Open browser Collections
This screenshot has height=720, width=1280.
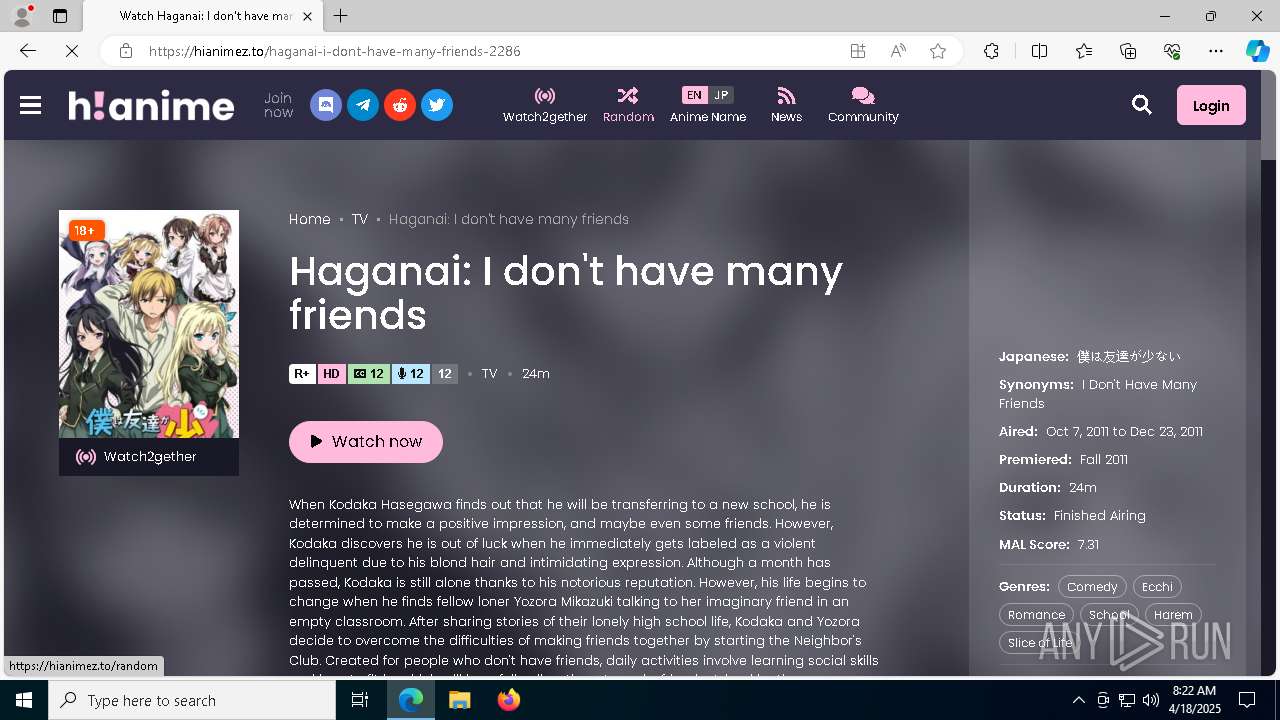pyautogui.click(x=1128, y=51)
